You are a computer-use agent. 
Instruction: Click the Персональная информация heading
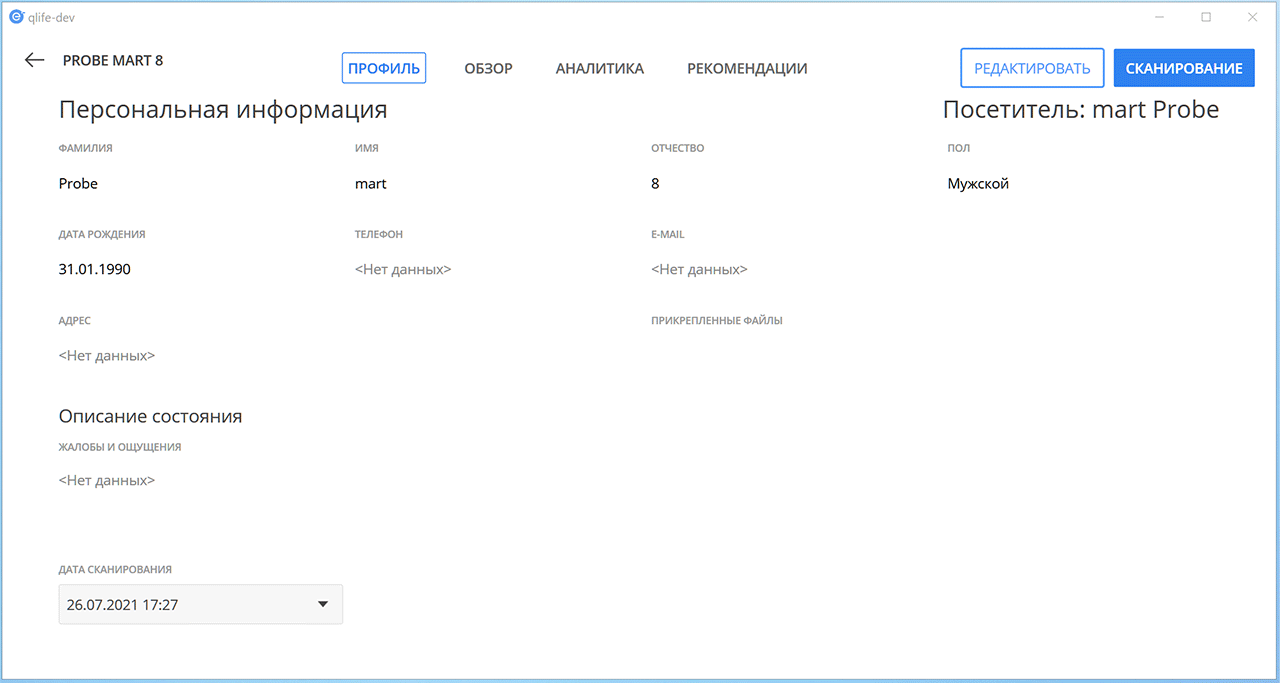click(223, 110)
